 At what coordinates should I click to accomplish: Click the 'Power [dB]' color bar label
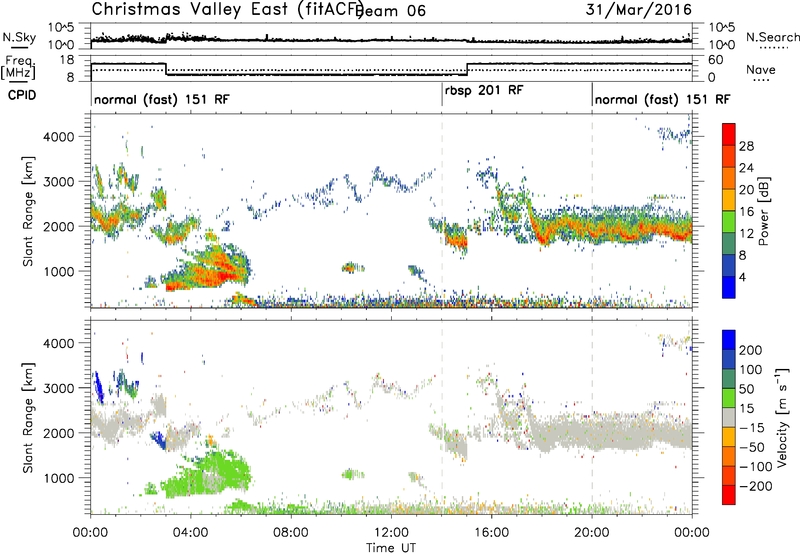pyautogui.click(x=763, y=211)
